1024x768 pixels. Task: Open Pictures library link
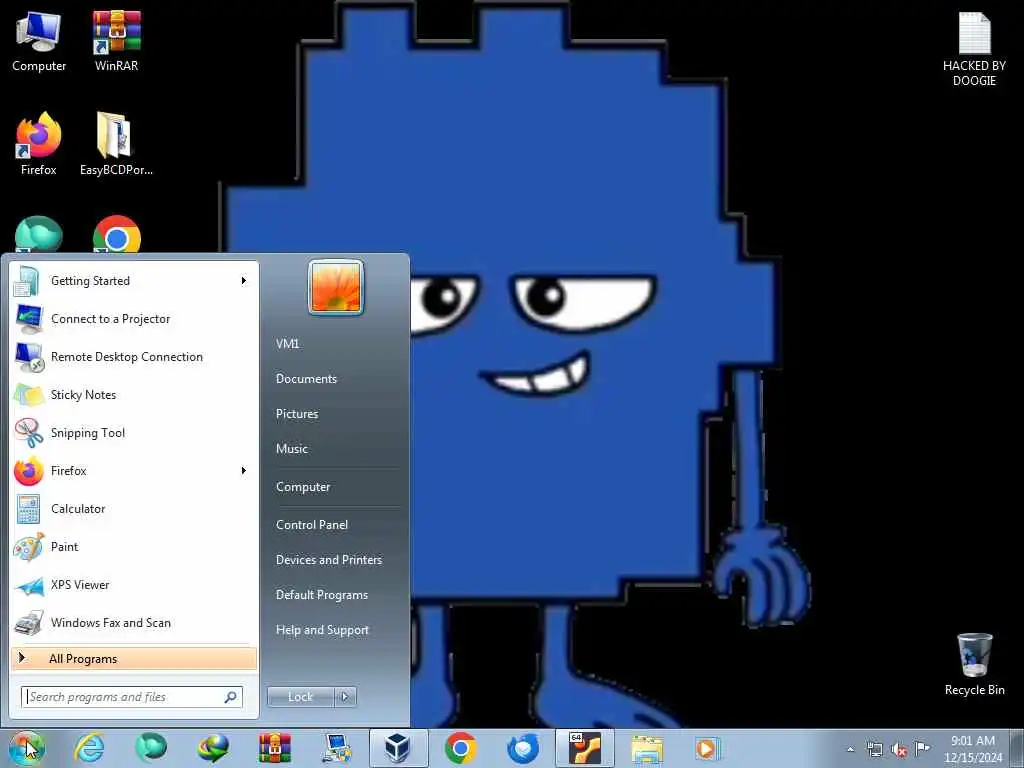297,414
